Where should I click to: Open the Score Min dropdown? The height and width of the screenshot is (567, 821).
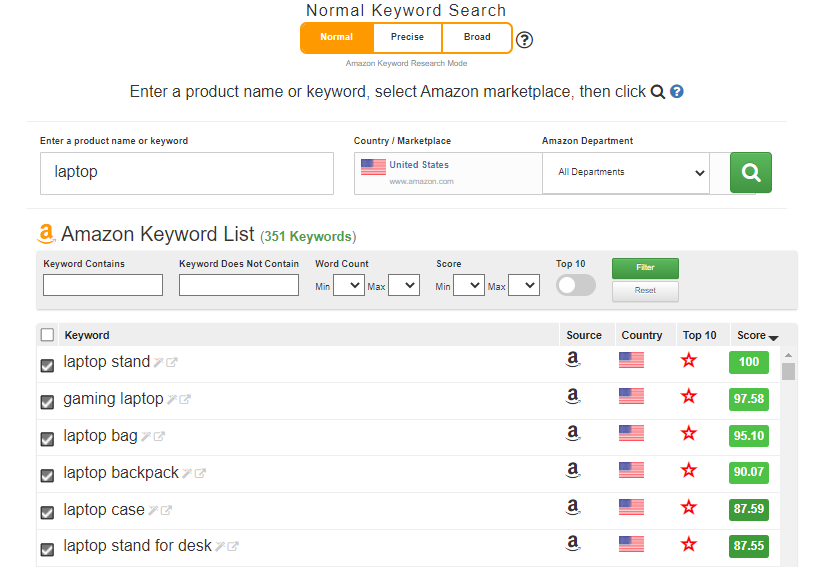[469, 285]
